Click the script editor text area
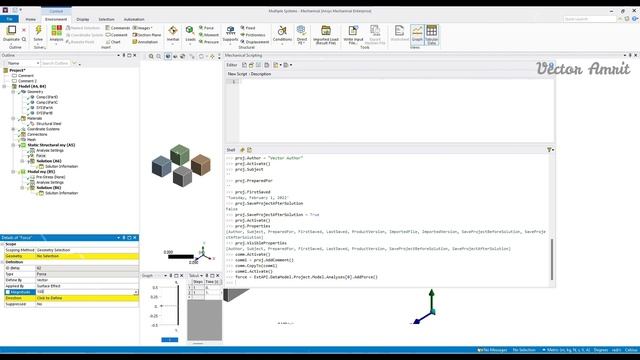 click(x=396, y=110)
